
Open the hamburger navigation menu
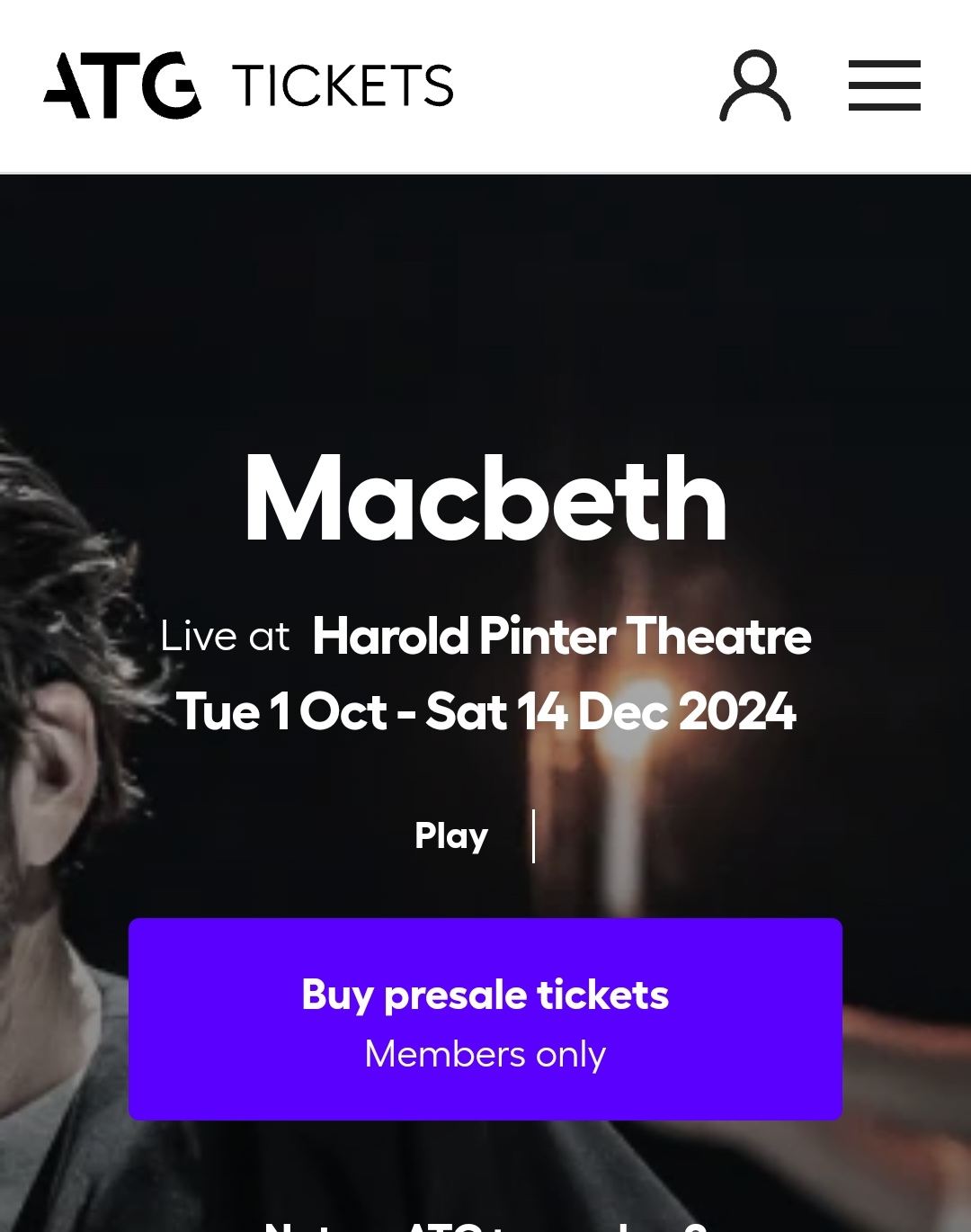(885, 85)
